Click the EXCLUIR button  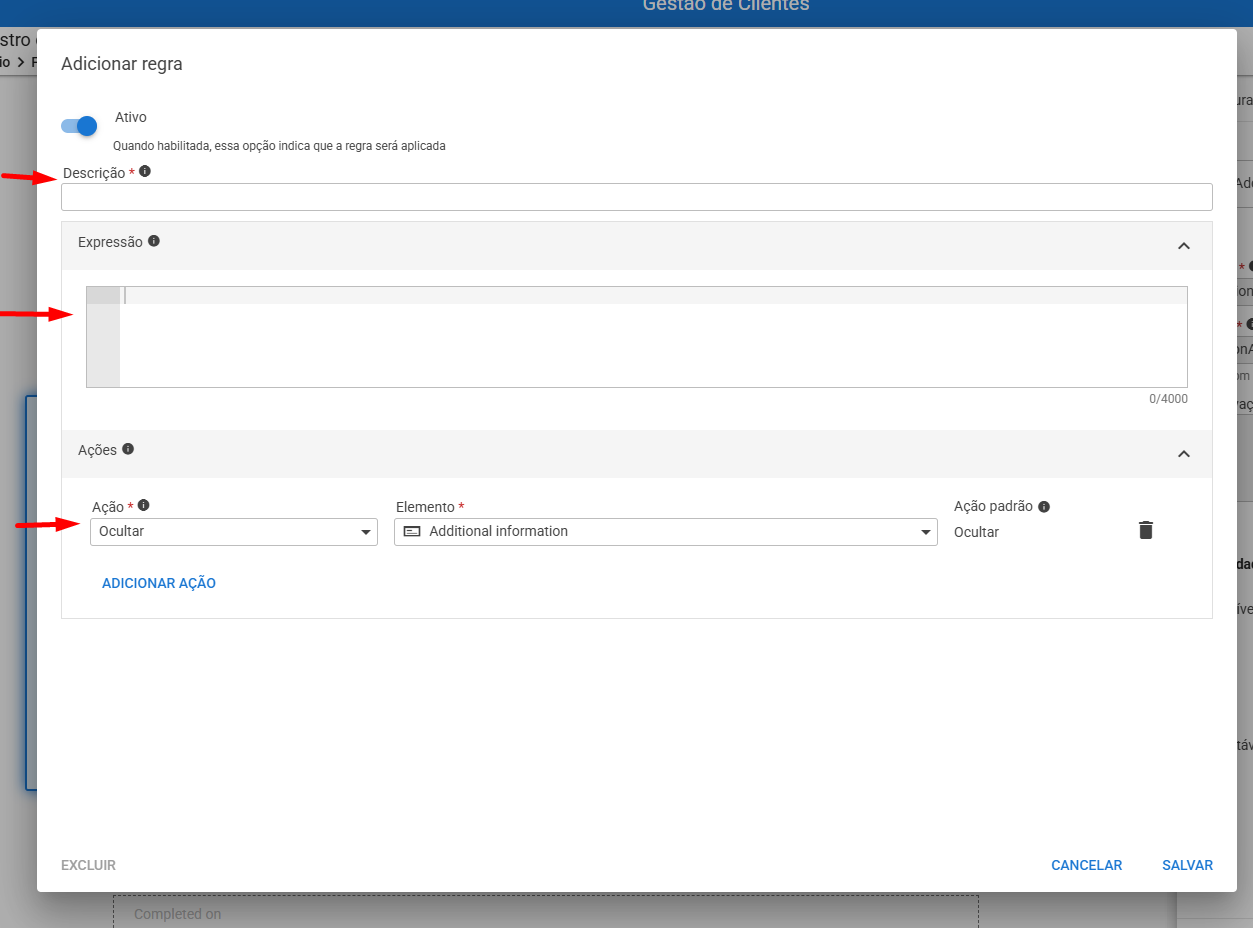pos(89,865)
